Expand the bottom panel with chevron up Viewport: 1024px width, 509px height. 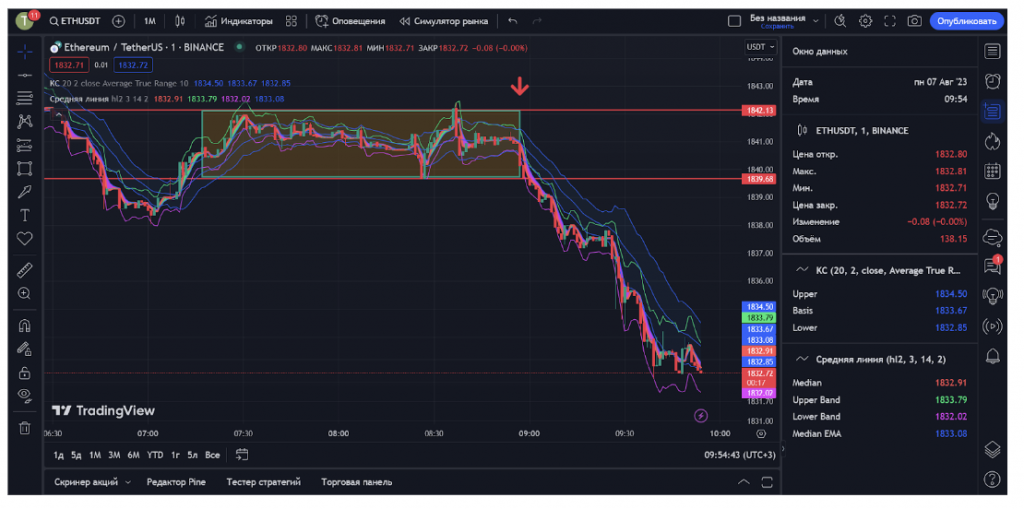[x=743, y=482]
